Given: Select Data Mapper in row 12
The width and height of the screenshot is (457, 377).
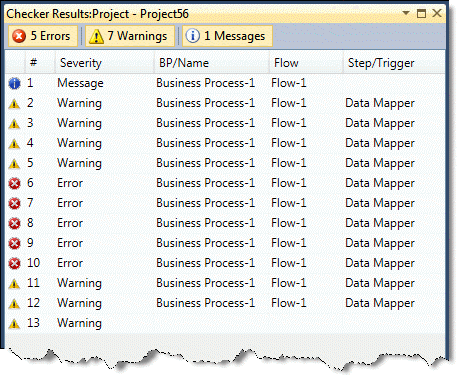Looking at the screenshot, I should (x=380, y=303).
